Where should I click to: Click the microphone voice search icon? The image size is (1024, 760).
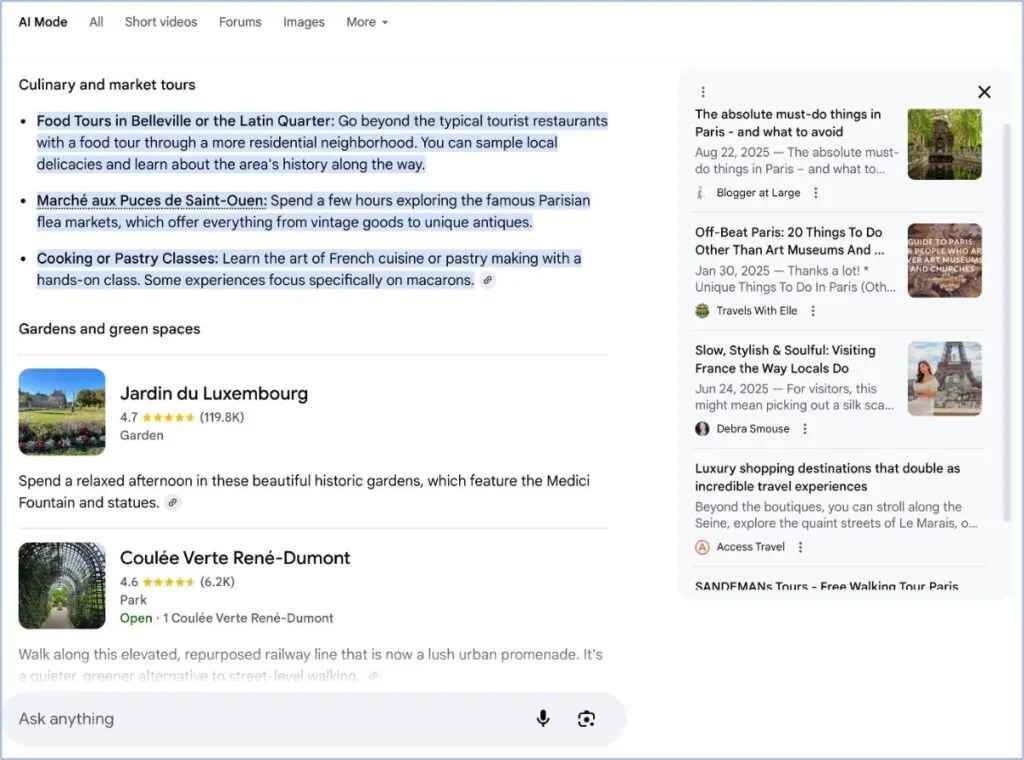point(543,719)
